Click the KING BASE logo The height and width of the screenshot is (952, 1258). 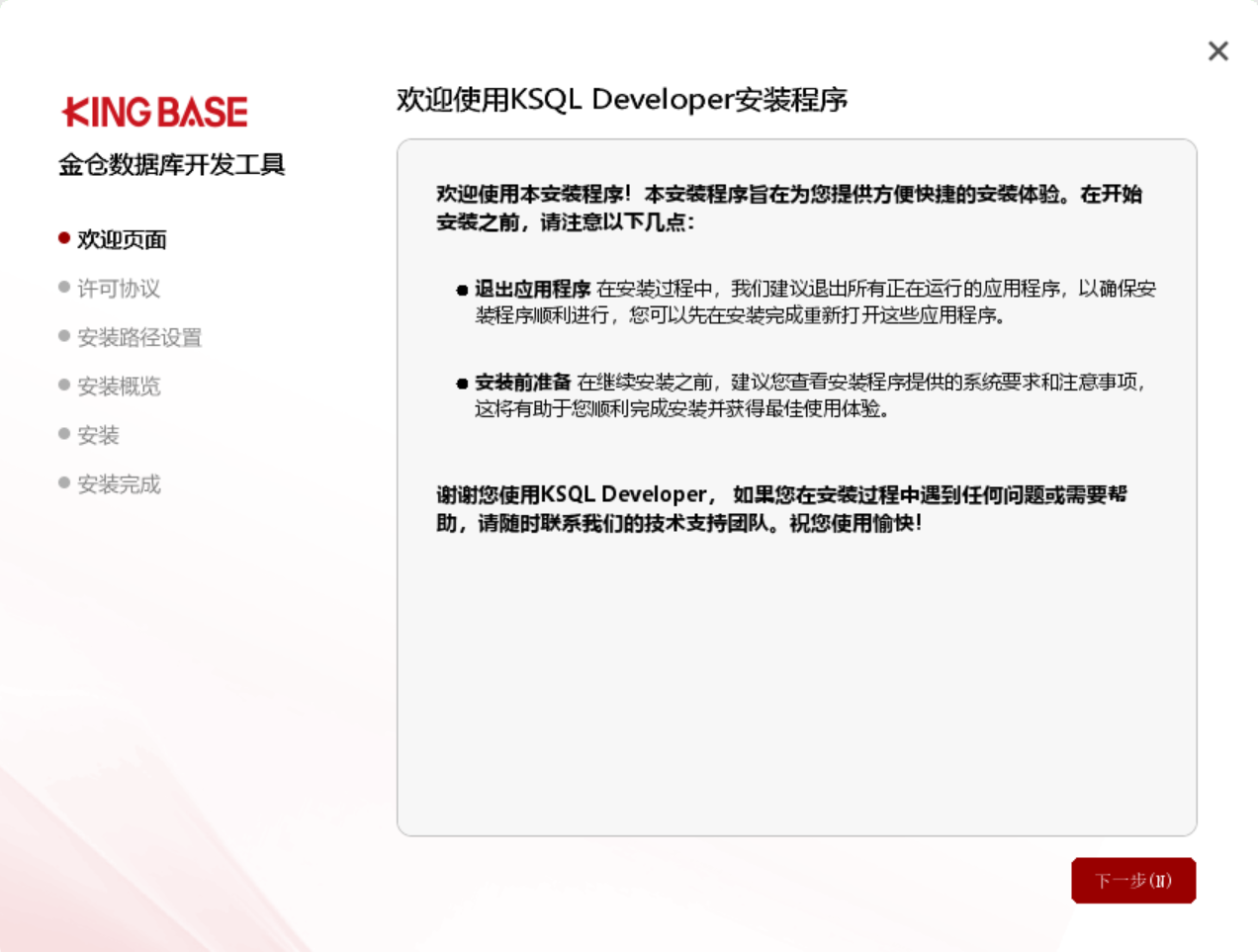[155, 112]
